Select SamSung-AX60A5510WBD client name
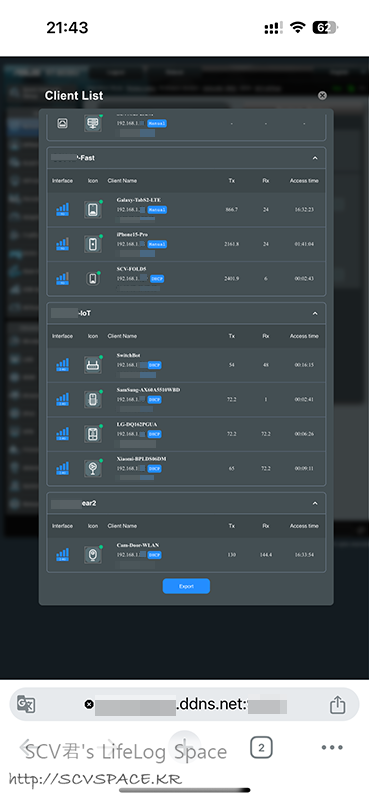The image size is (369, 800). pyautogui.click(x=148, y=390)
